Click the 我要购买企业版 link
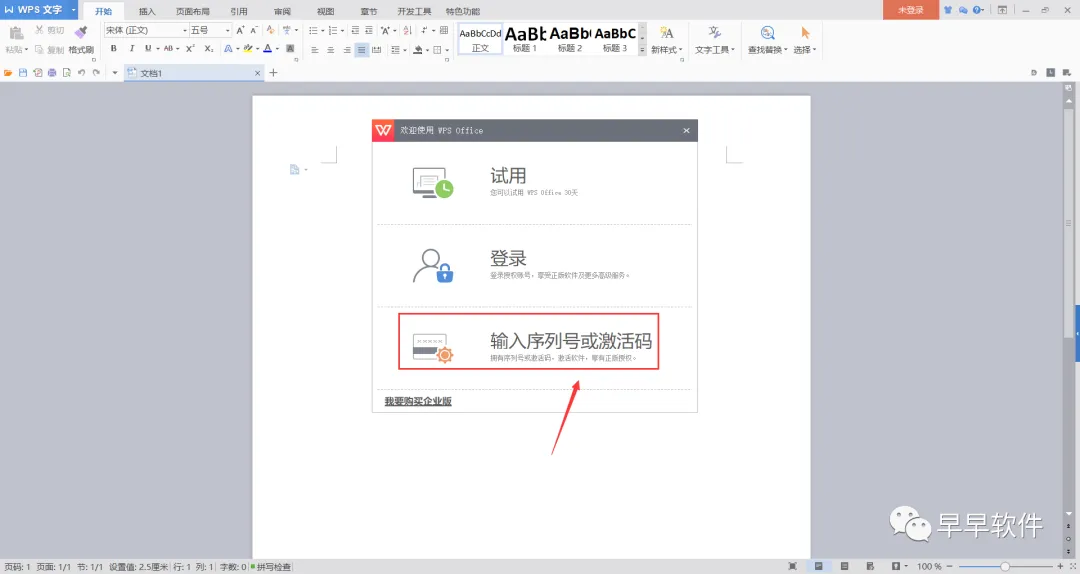The image size is (1080, 574). (x=418, y=401)
